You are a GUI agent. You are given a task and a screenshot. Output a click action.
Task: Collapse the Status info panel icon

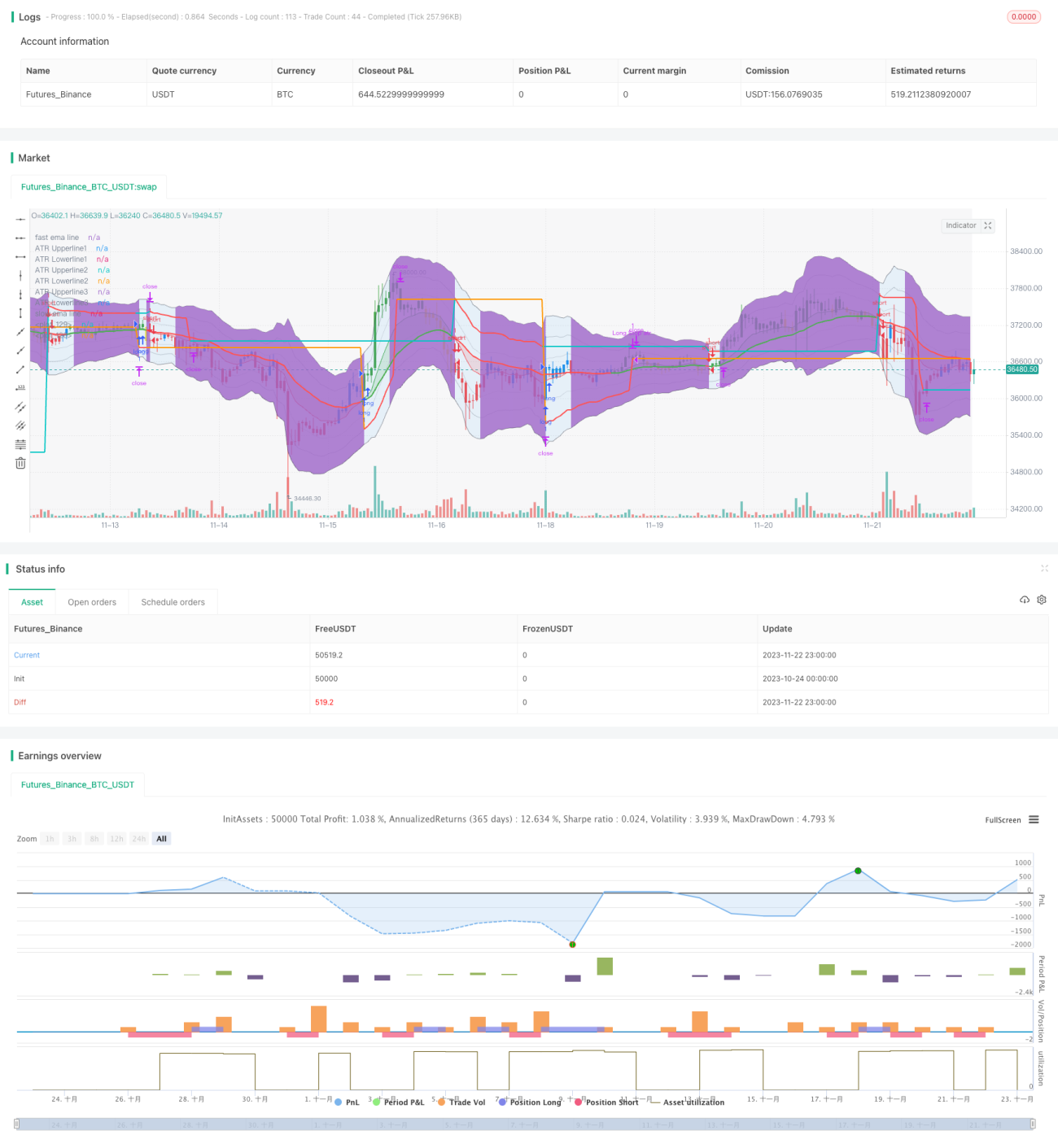tap(1044, 569)
